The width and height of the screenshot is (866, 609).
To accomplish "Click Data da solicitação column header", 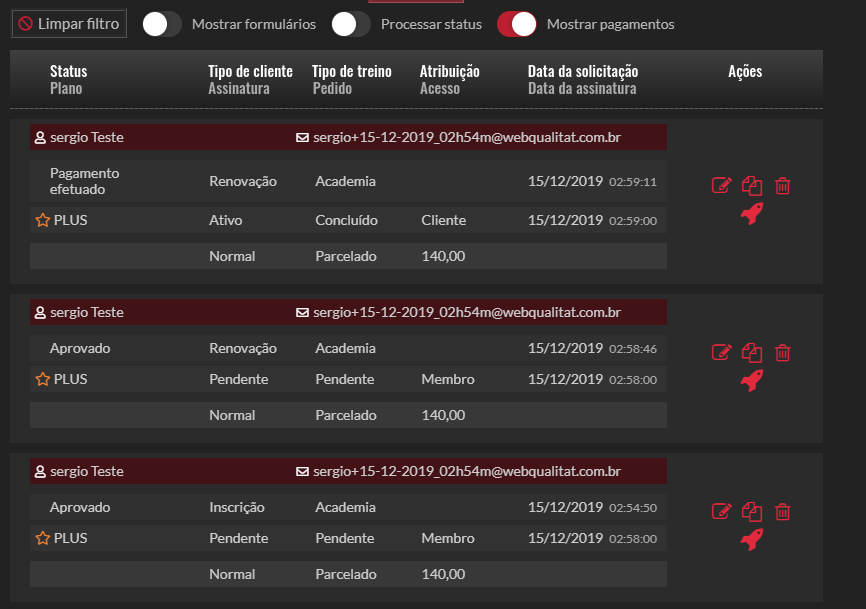I will tap(582, 72).
